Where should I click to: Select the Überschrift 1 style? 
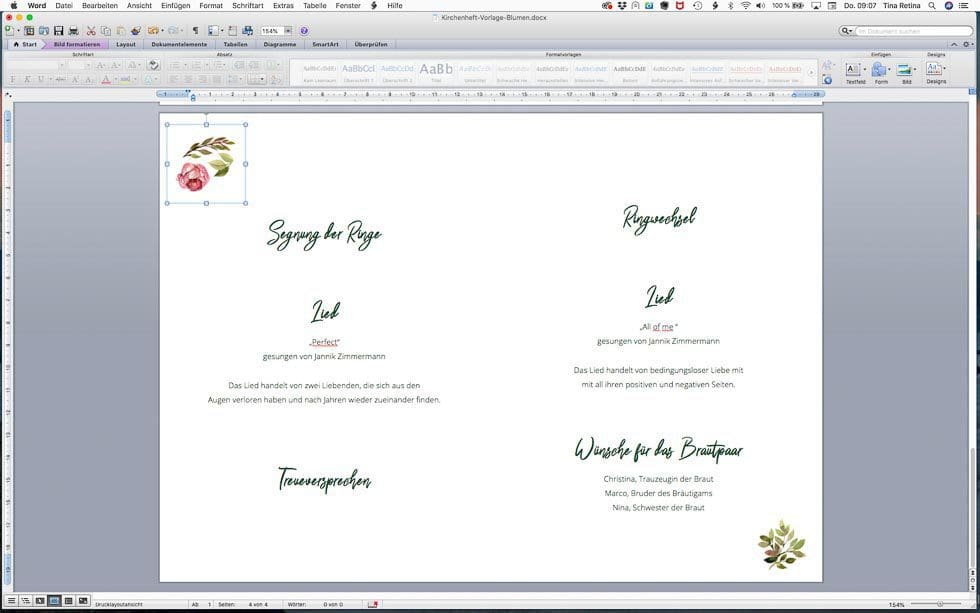click(358, 71)
